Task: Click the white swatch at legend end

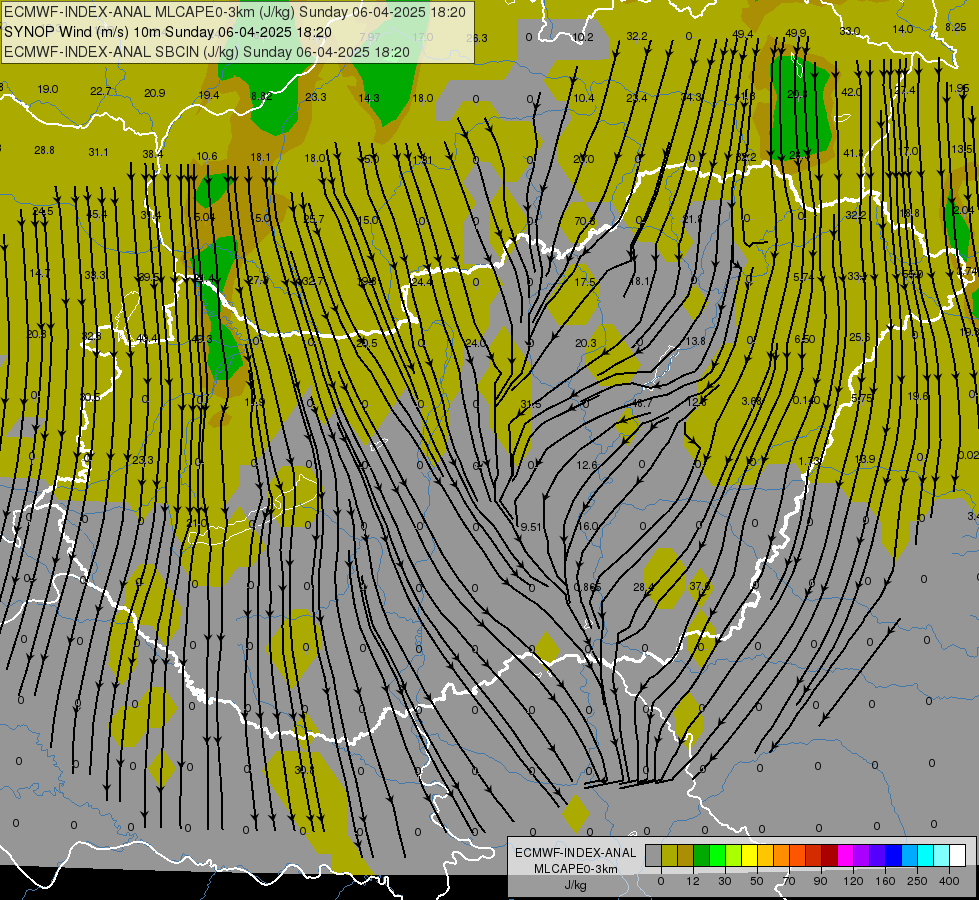Action: (958, 856)
